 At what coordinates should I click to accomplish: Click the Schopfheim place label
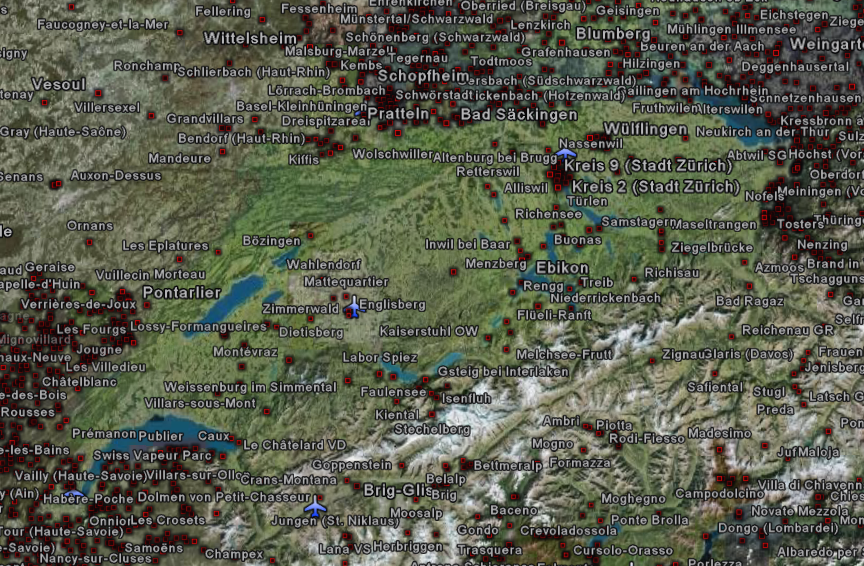[423, 76]
